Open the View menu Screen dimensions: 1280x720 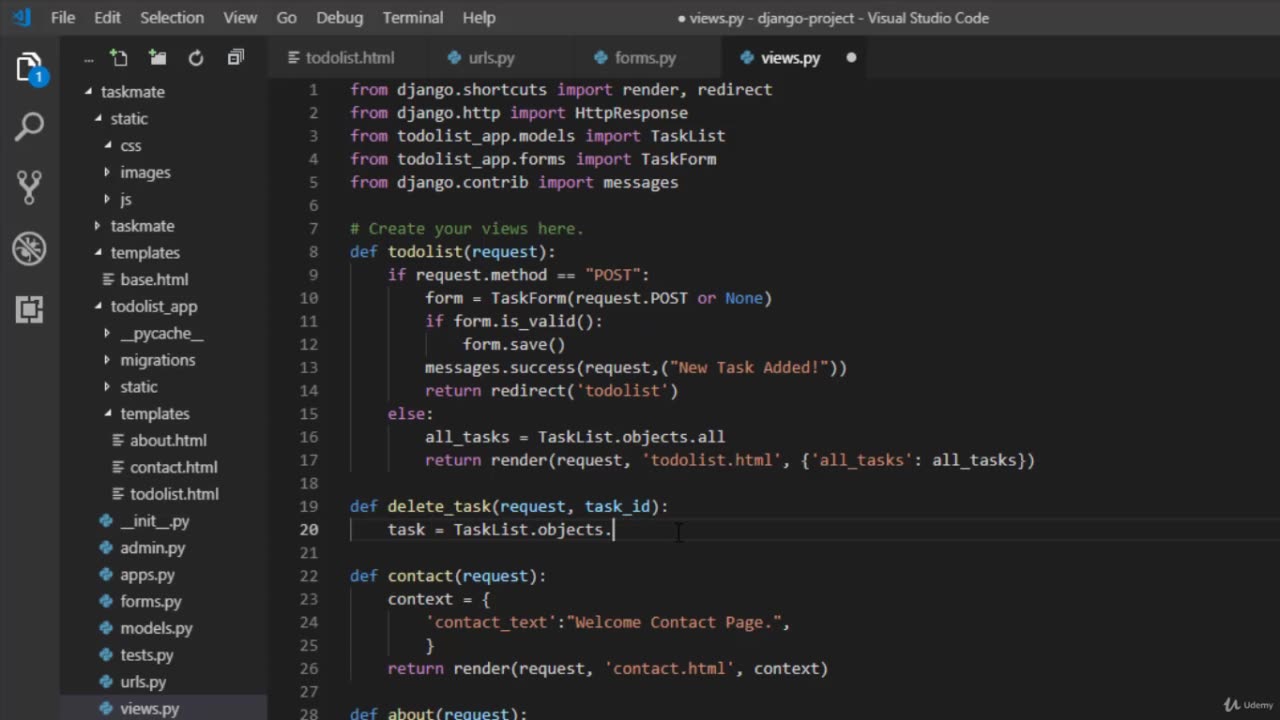(x=240, y=18)
